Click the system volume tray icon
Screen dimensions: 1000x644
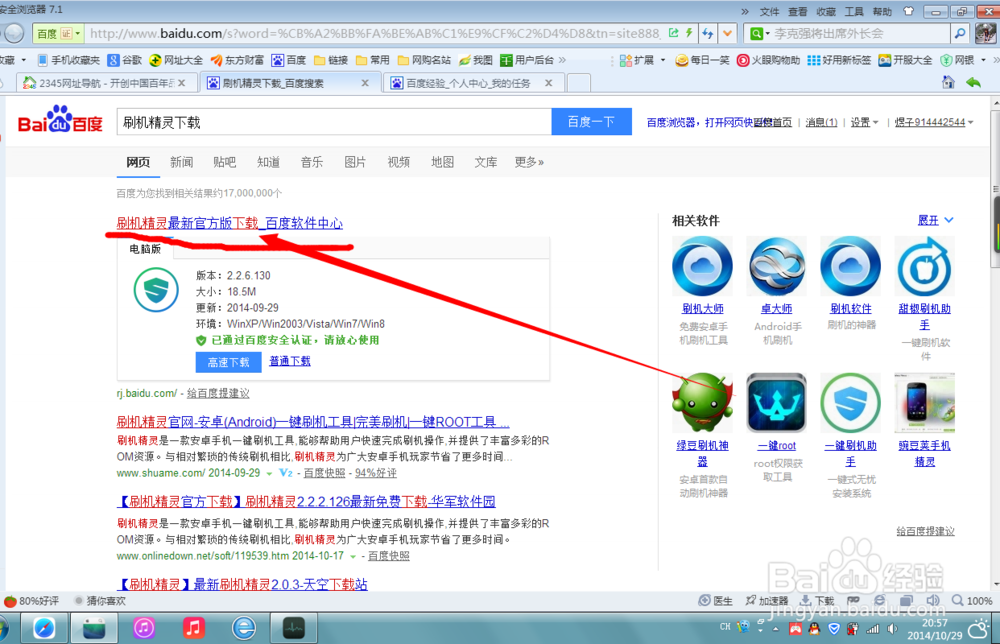click(x=892, y=629)
